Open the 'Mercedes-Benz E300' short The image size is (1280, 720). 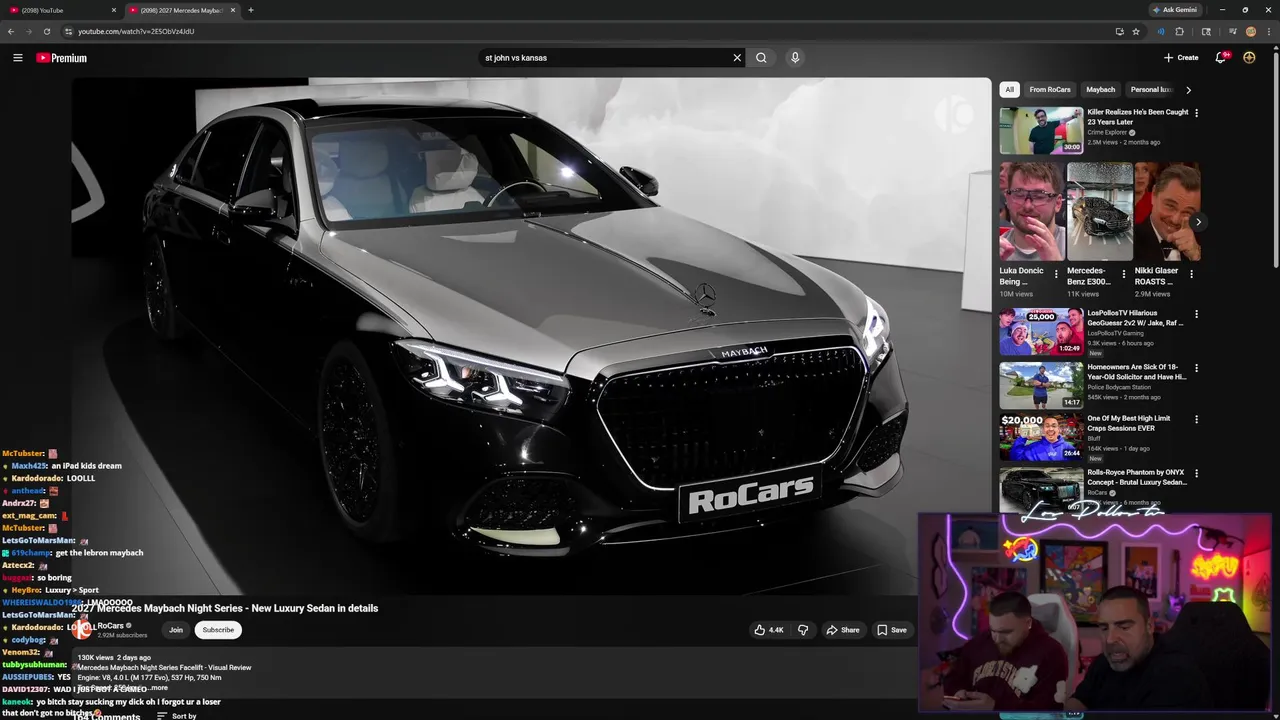[1099, 211]
